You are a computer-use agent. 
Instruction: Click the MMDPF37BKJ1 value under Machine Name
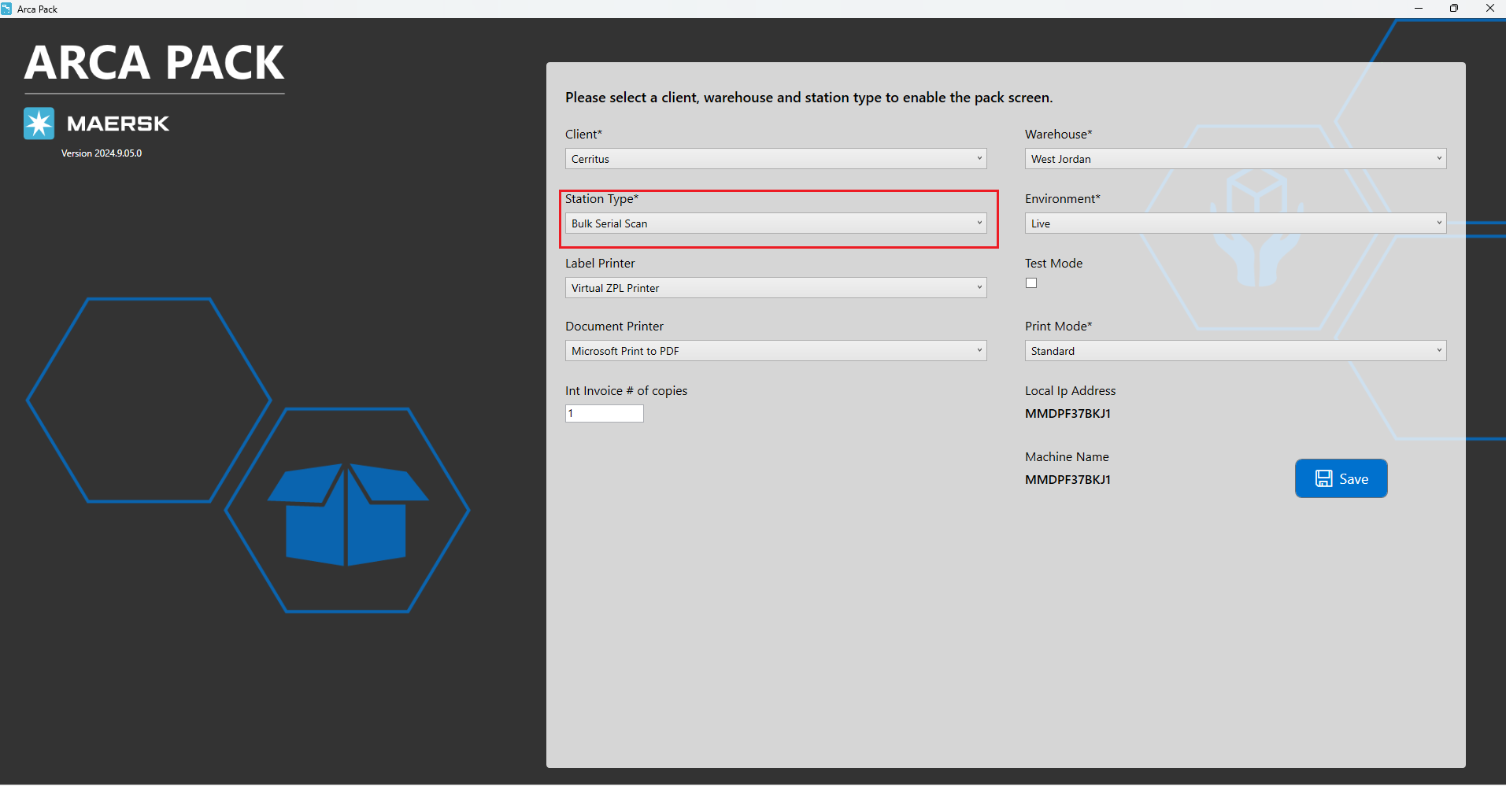[x=1068, y=480]
